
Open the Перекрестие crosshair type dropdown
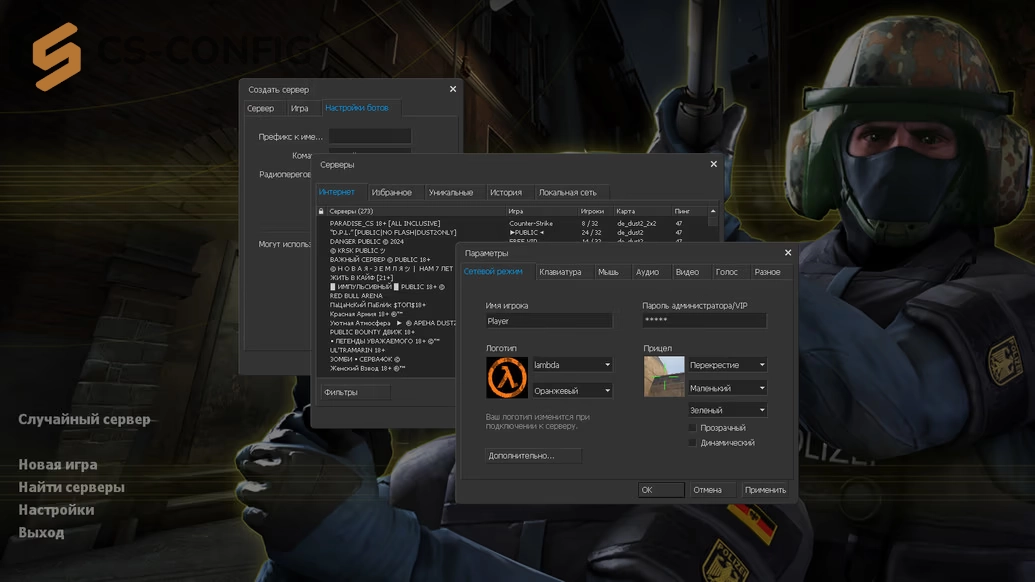[x=727, y=365]
